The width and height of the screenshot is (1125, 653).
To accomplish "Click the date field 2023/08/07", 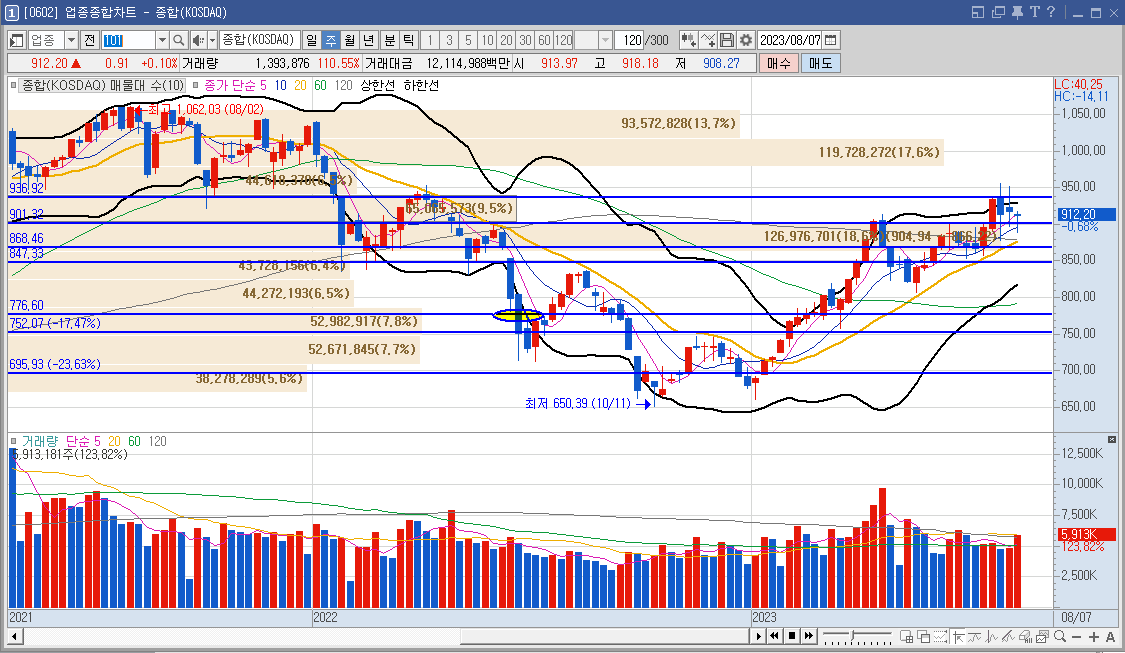I will point(790,40).
